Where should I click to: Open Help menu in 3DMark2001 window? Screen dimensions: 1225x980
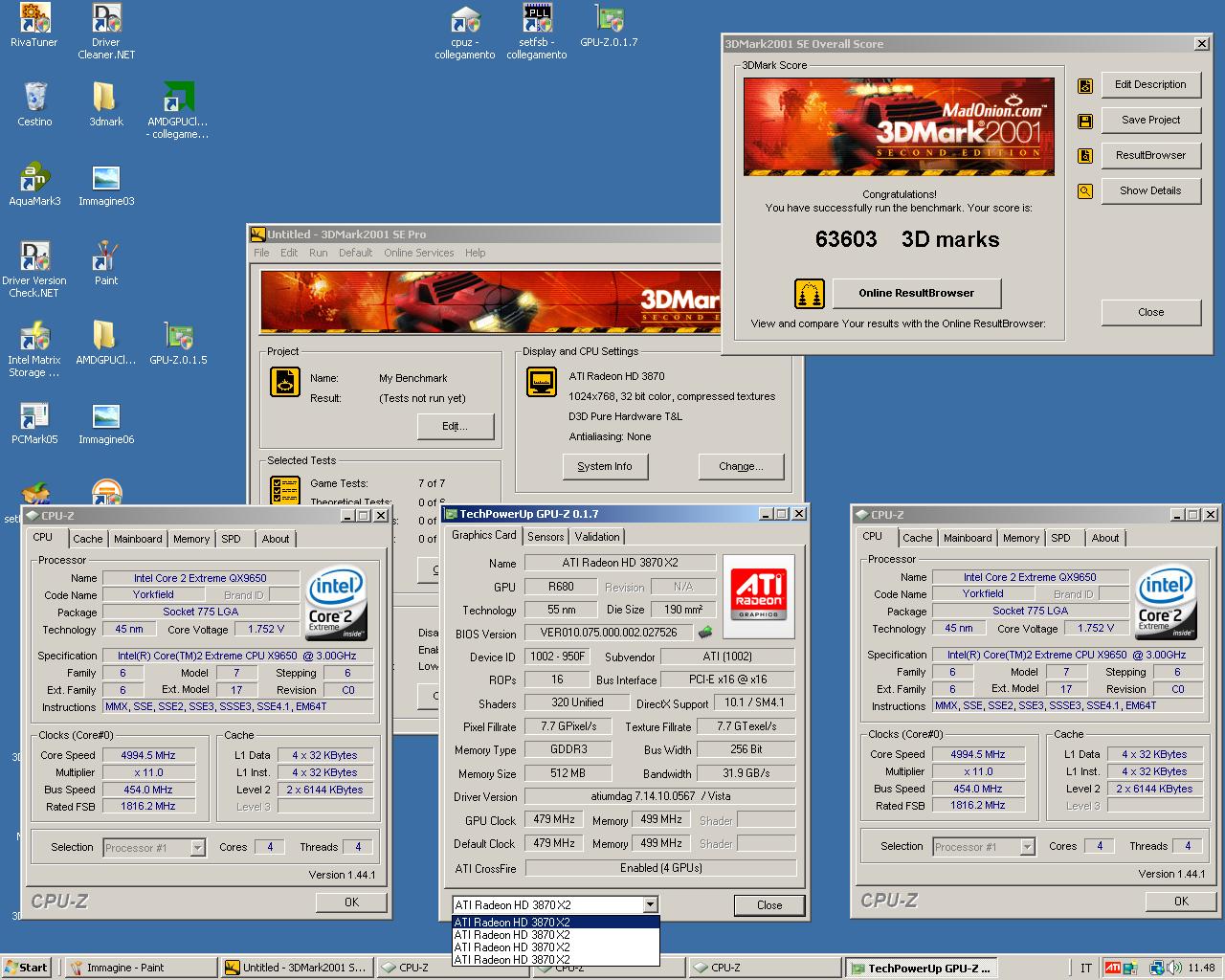(476, 253)
